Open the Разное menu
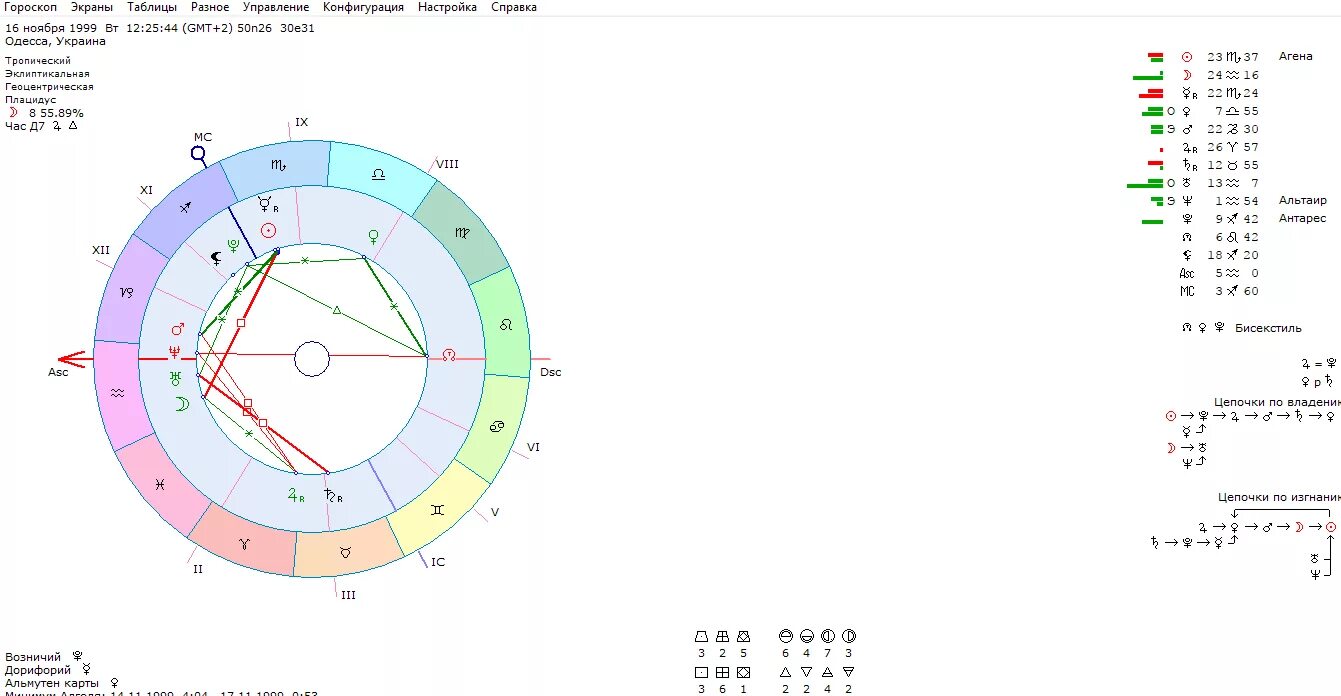Image resolution: width=1341 pixels, height=696 pixels. pyautogui.click(x=210, y=7)
